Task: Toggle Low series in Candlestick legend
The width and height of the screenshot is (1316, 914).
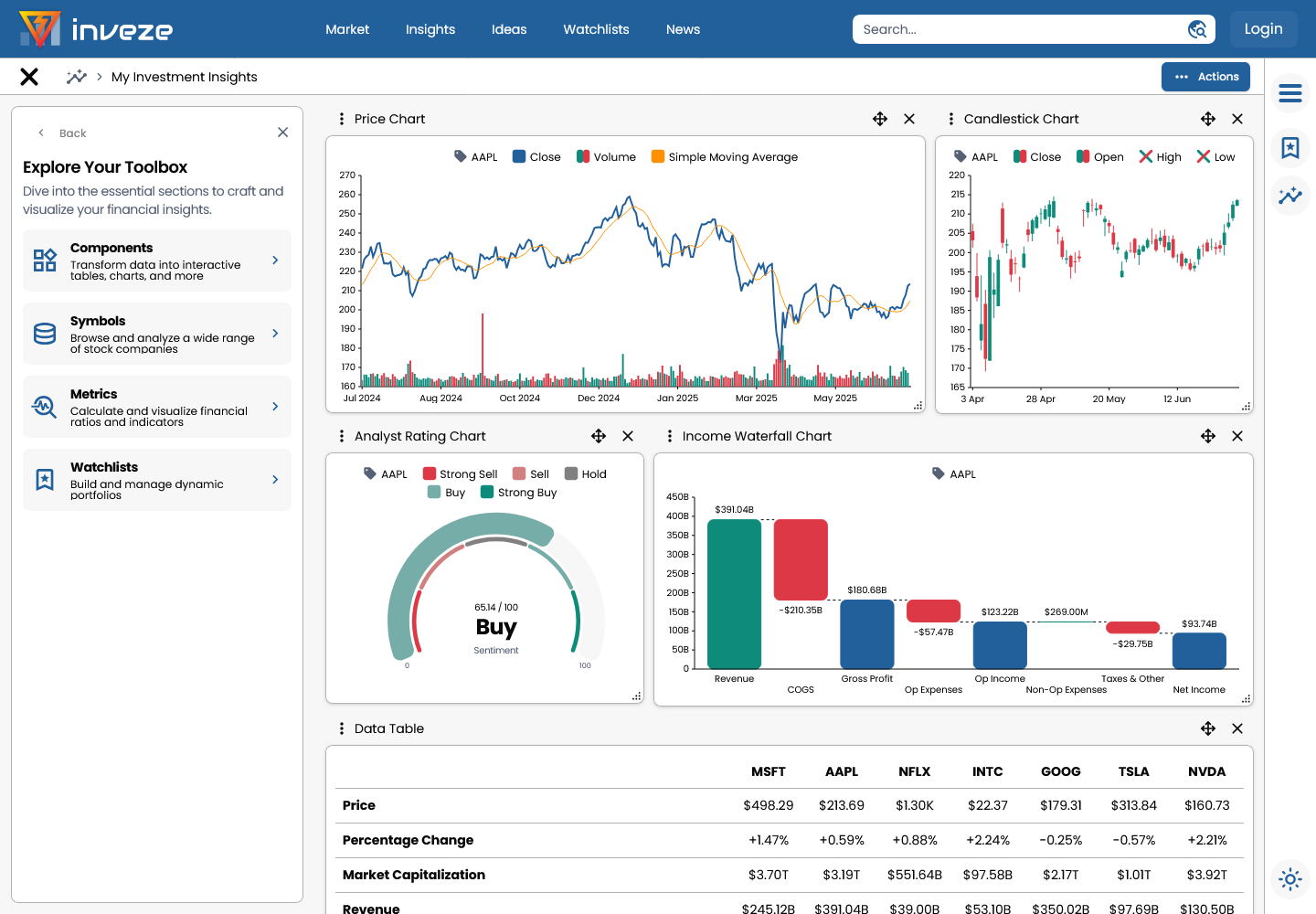Action: pos(1216,157)
